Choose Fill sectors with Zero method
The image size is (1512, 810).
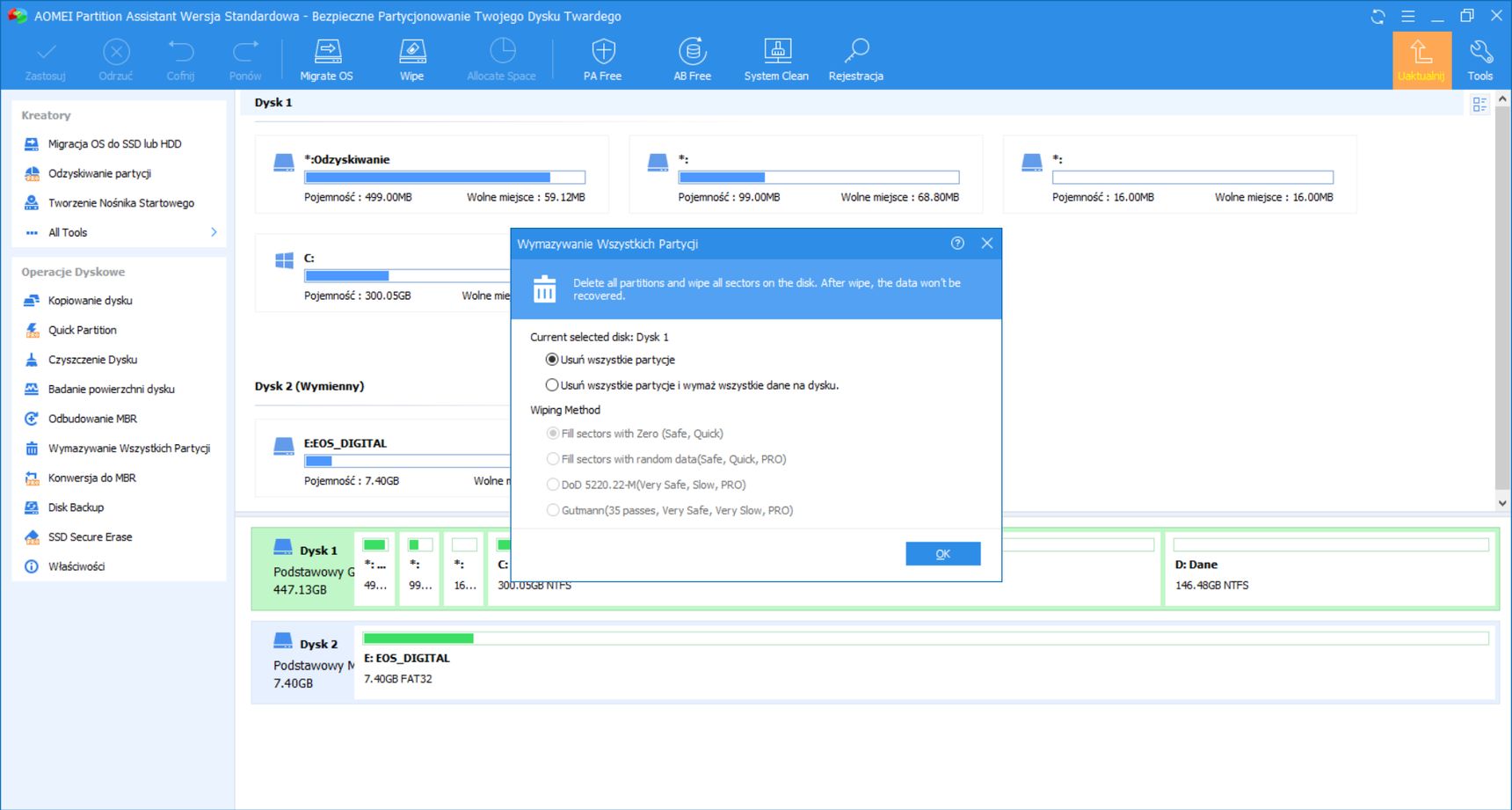553,434
